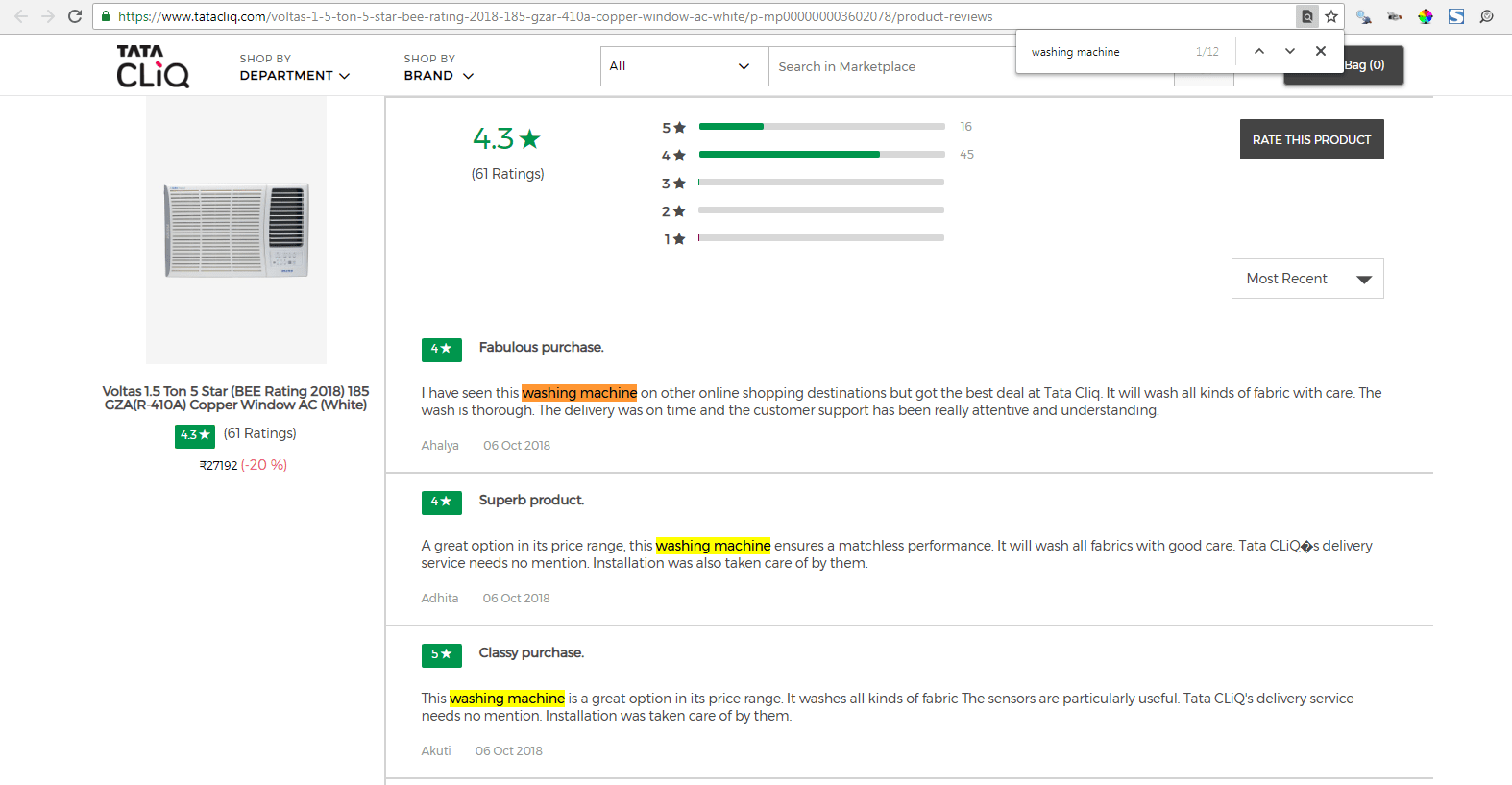The width and height of the screenshot is (1512, 785).
Task: Click the 5 star badge on Classy purchase review
Action: [442, 655]
